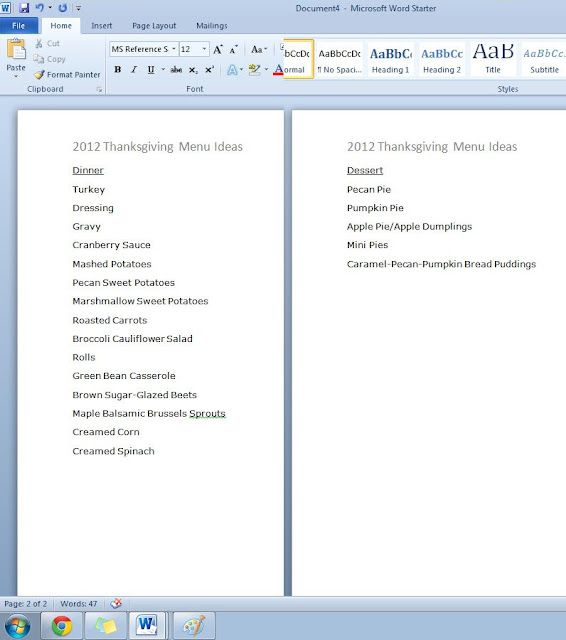This screenshot has width=566, height=640.
Task: Click the Words: 47 count in status bar
Action: pos(79,604)
